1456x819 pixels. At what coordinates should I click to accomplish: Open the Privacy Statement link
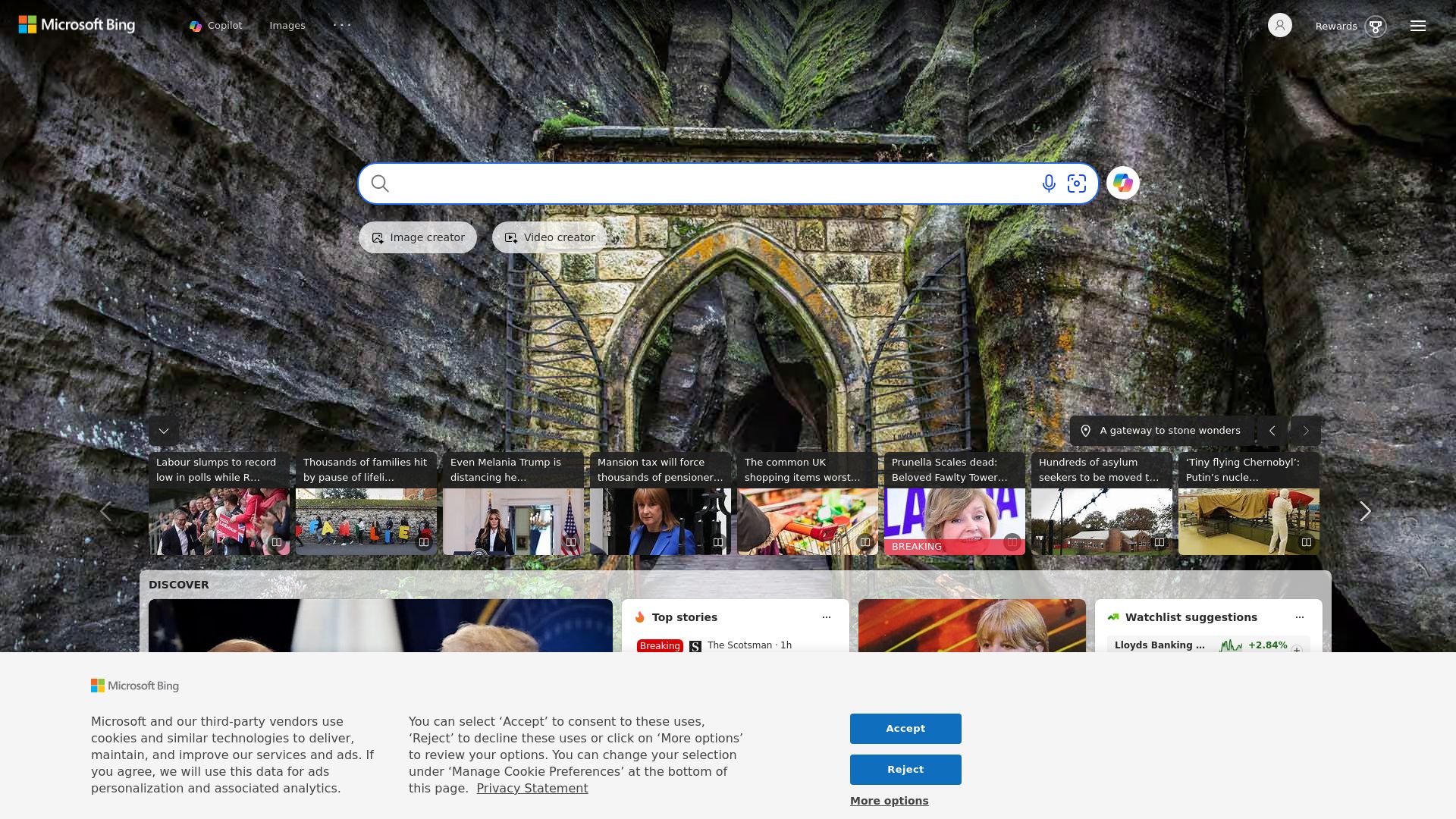(x=532, y=789)
